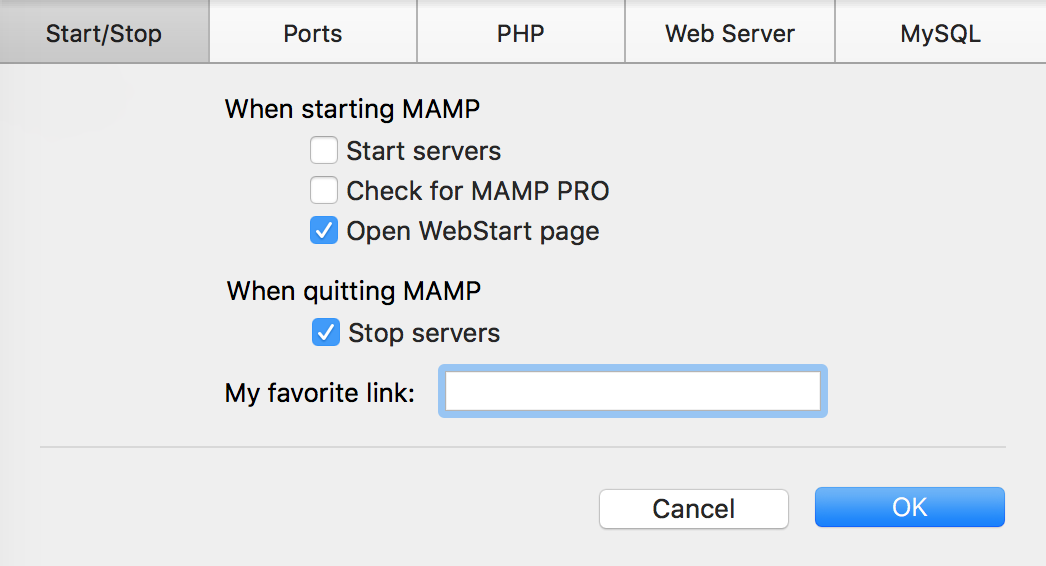Screen dimensions: 1046x566
Task: Tick the Check for MAMP PRO checkbox
Action: [x=323, y=190]
